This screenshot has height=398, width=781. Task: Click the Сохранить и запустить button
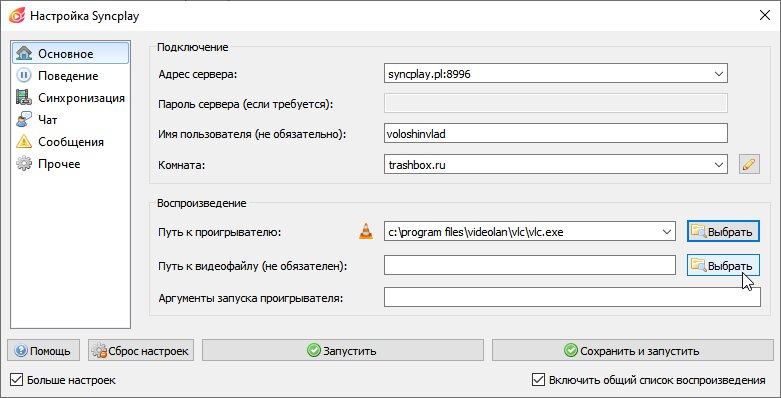pos(633,351)
